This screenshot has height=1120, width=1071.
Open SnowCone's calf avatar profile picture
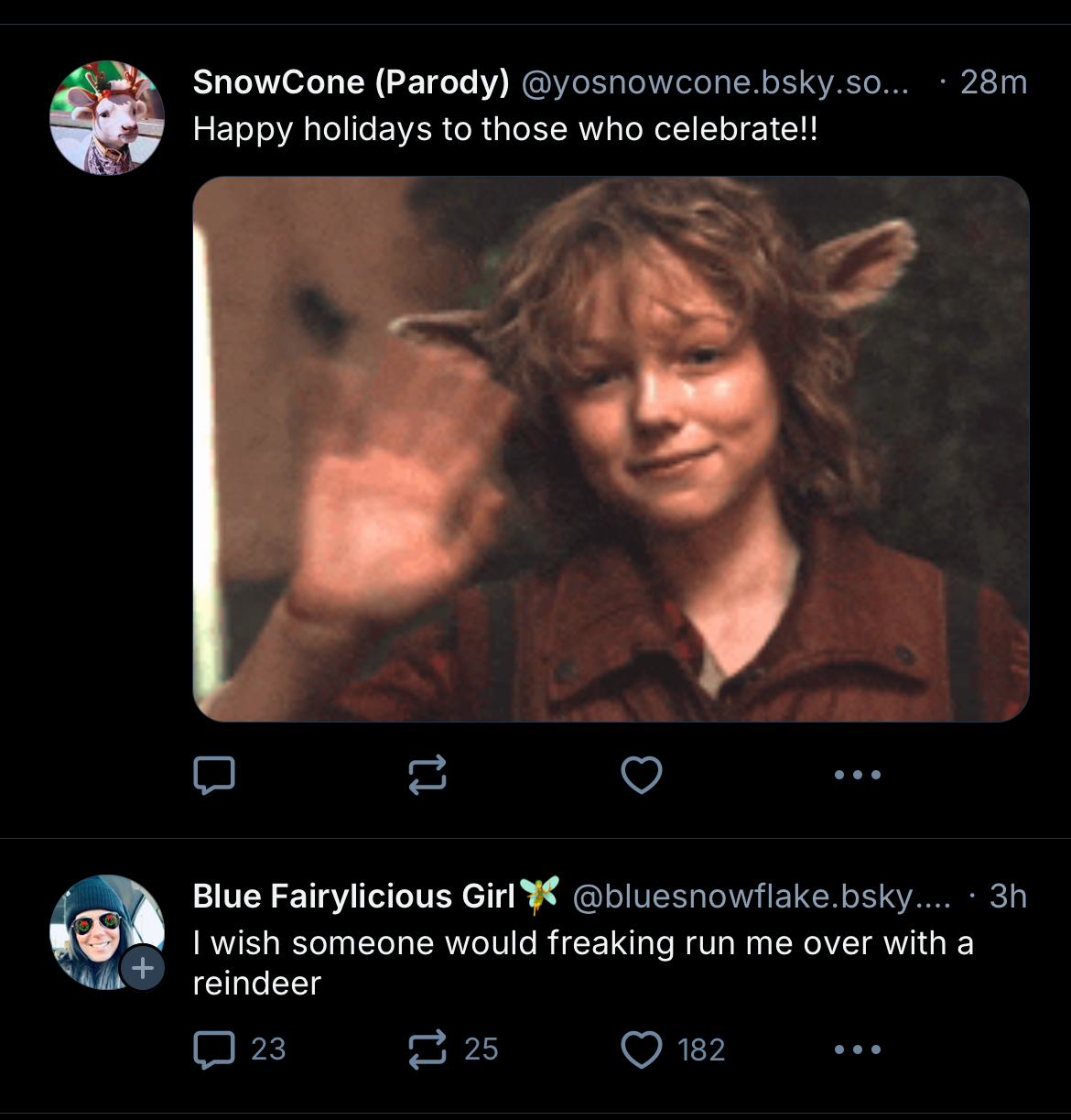click(107, 118)
